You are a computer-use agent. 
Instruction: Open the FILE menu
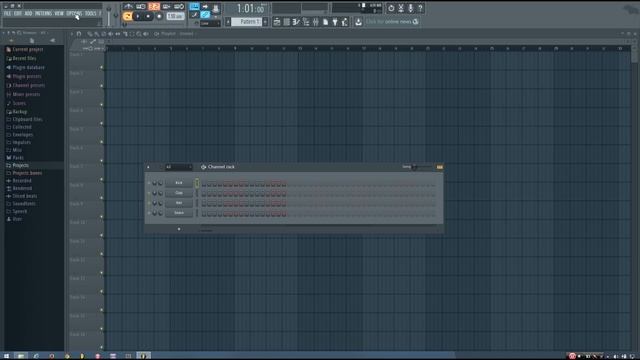coord(7,13)
